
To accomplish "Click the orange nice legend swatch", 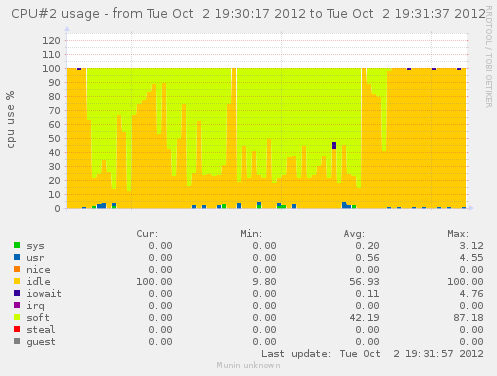I will pos(17,269).
